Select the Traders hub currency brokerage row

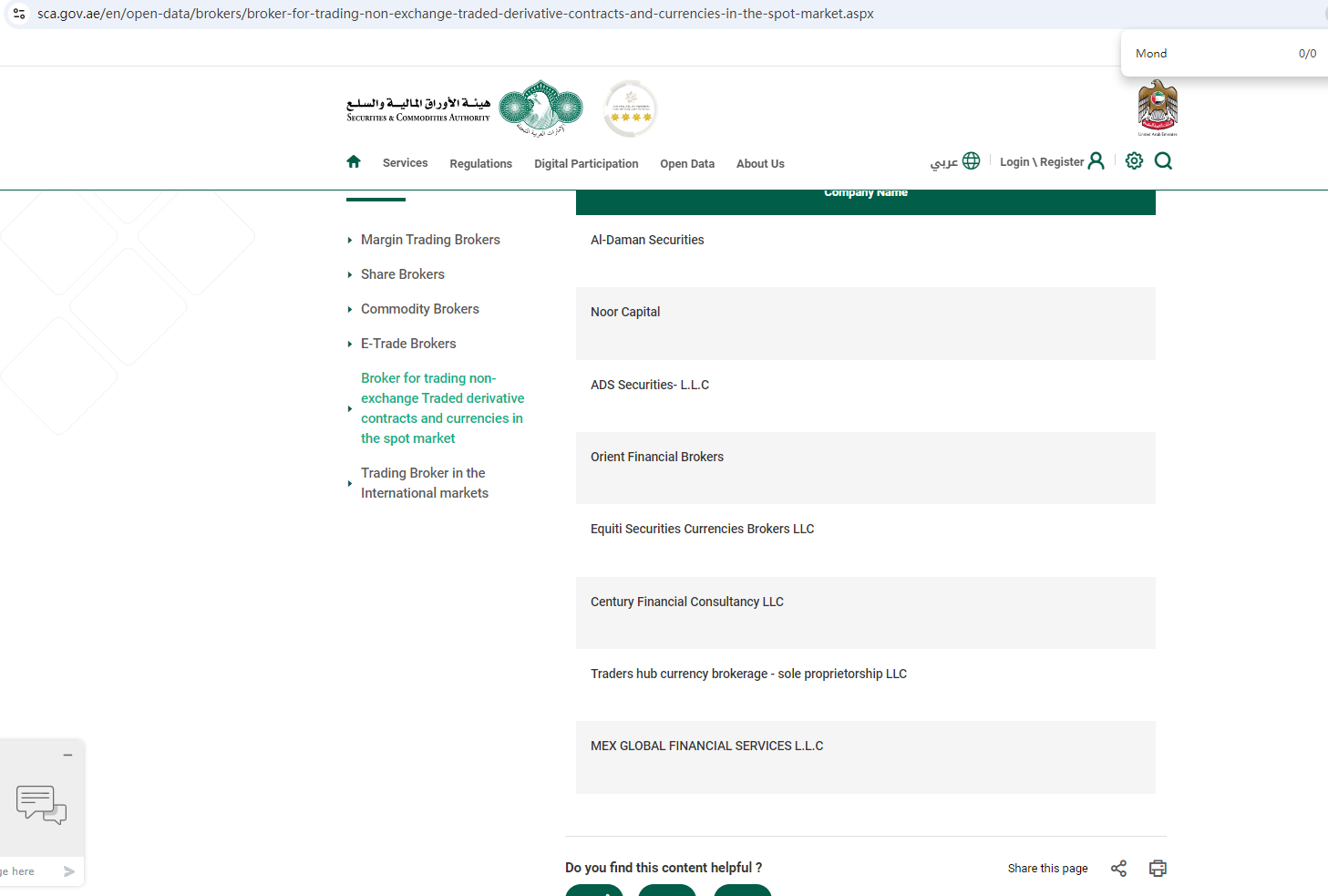[x=866, y=685]
